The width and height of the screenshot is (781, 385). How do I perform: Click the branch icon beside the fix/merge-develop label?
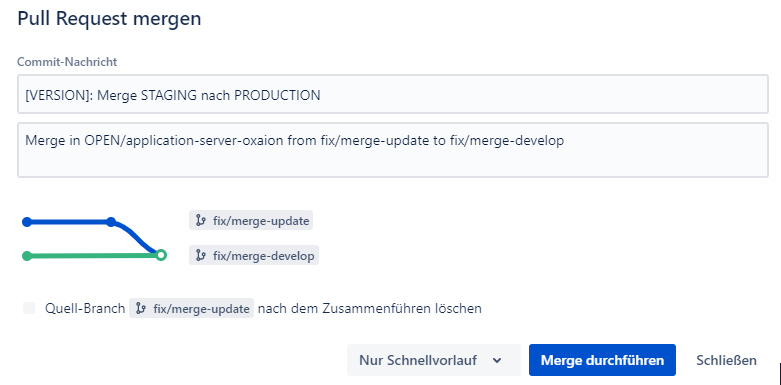[201, 256]
